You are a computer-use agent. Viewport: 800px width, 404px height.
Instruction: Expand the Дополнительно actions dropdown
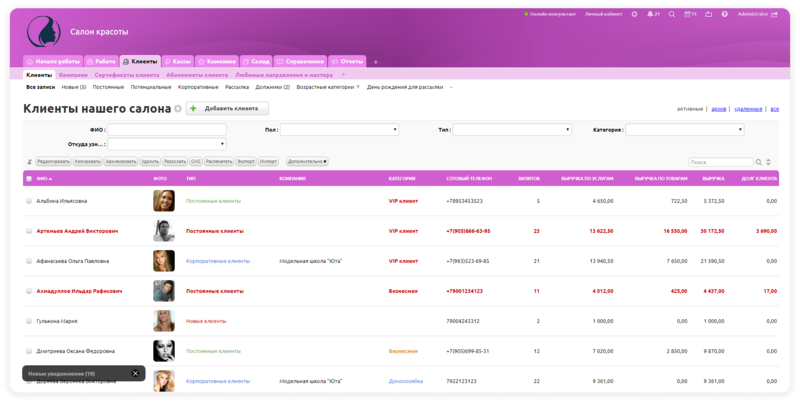click(307, 162)
